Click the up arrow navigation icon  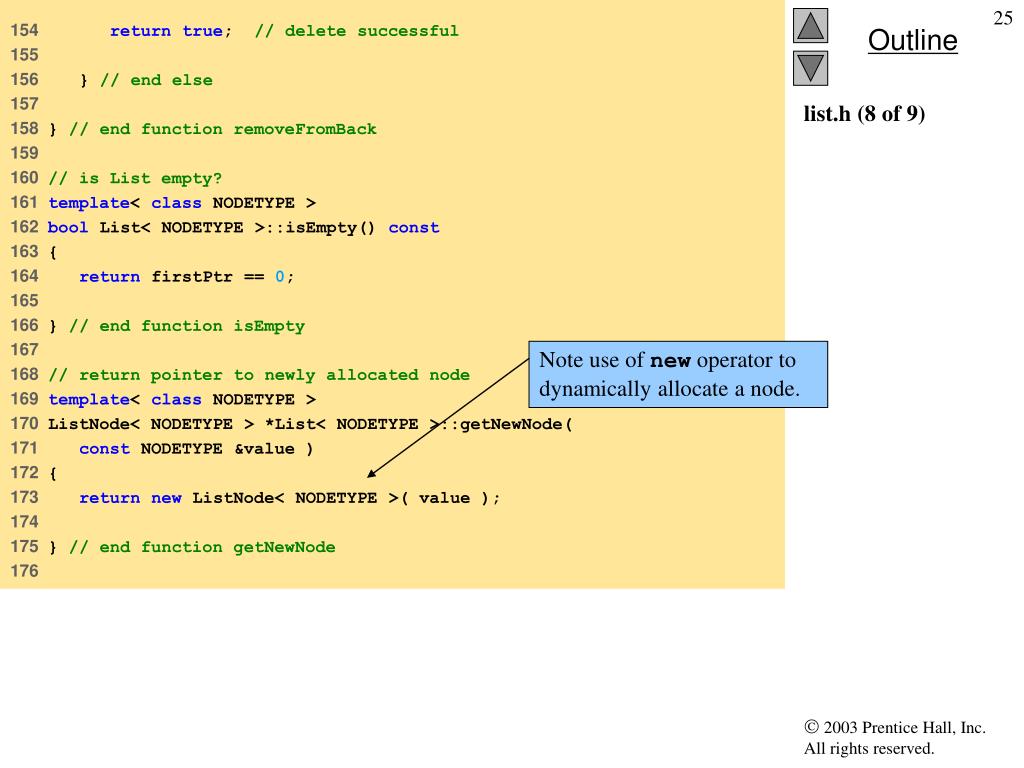[810, 25]
